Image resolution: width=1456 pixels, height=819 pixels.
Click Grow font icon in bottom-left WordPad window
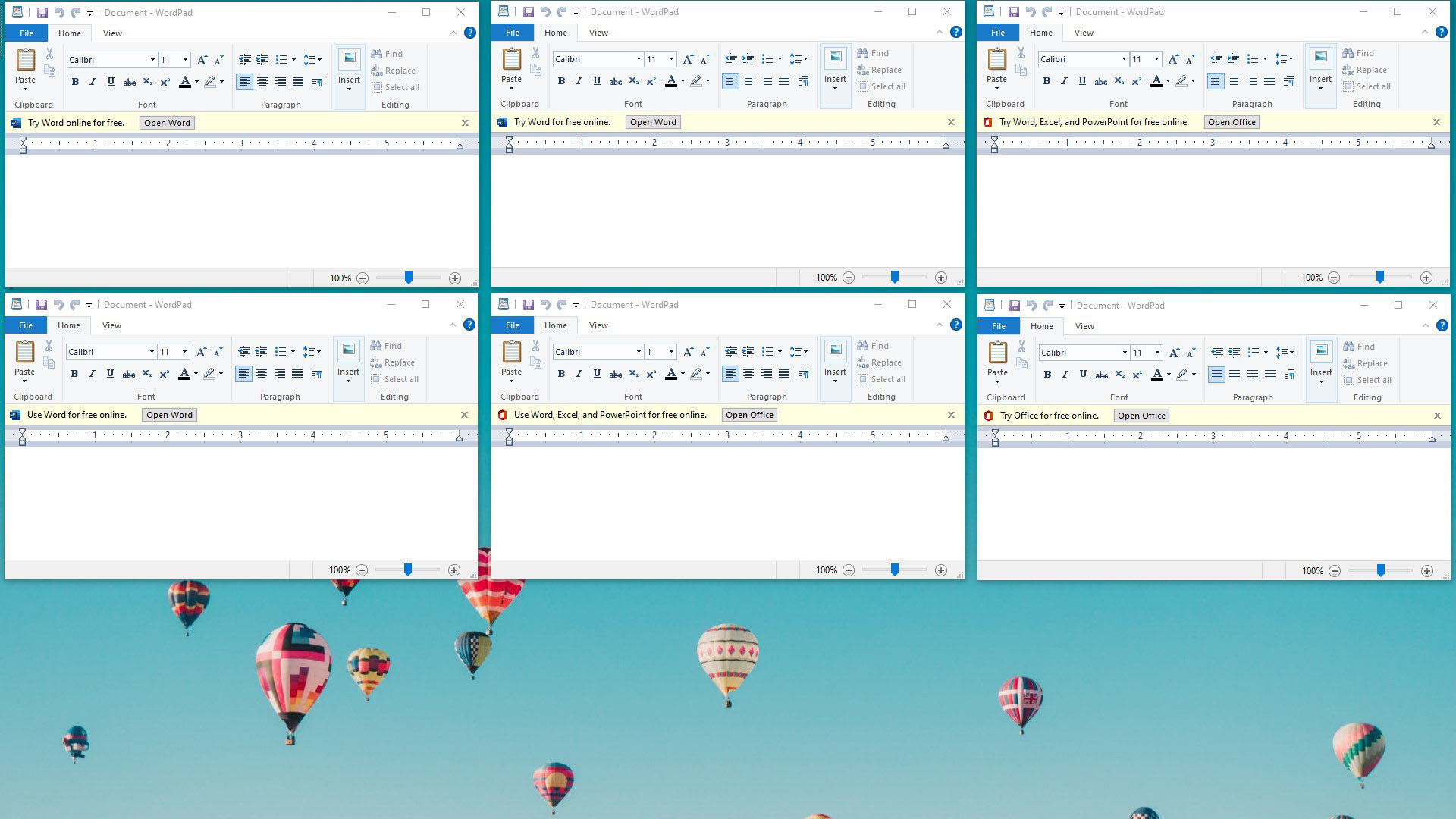coord(201,352)
